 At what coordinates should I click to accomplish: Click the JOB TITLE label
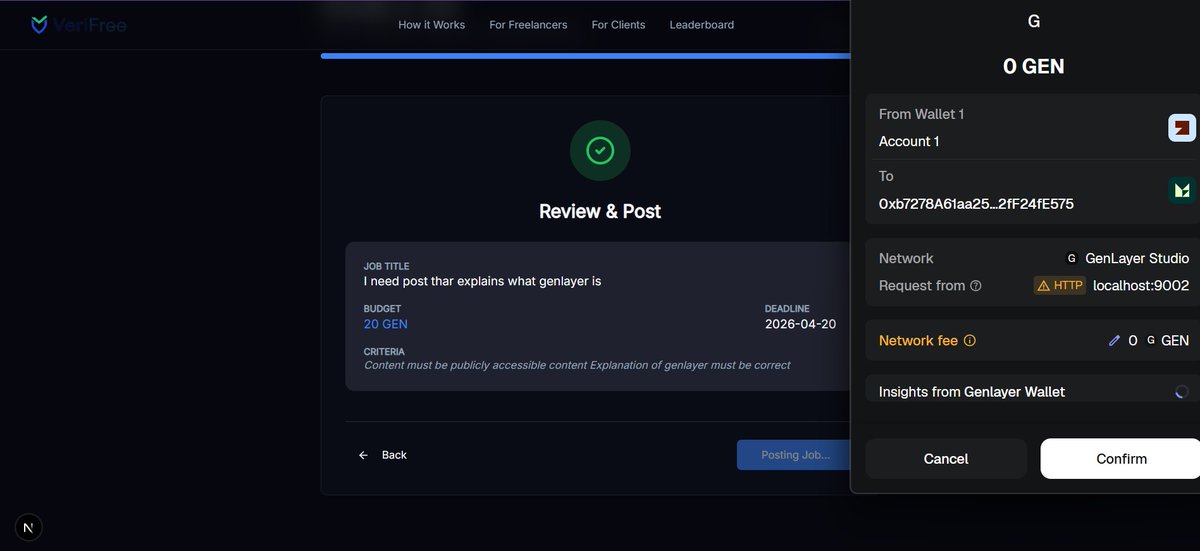[387, 267]
